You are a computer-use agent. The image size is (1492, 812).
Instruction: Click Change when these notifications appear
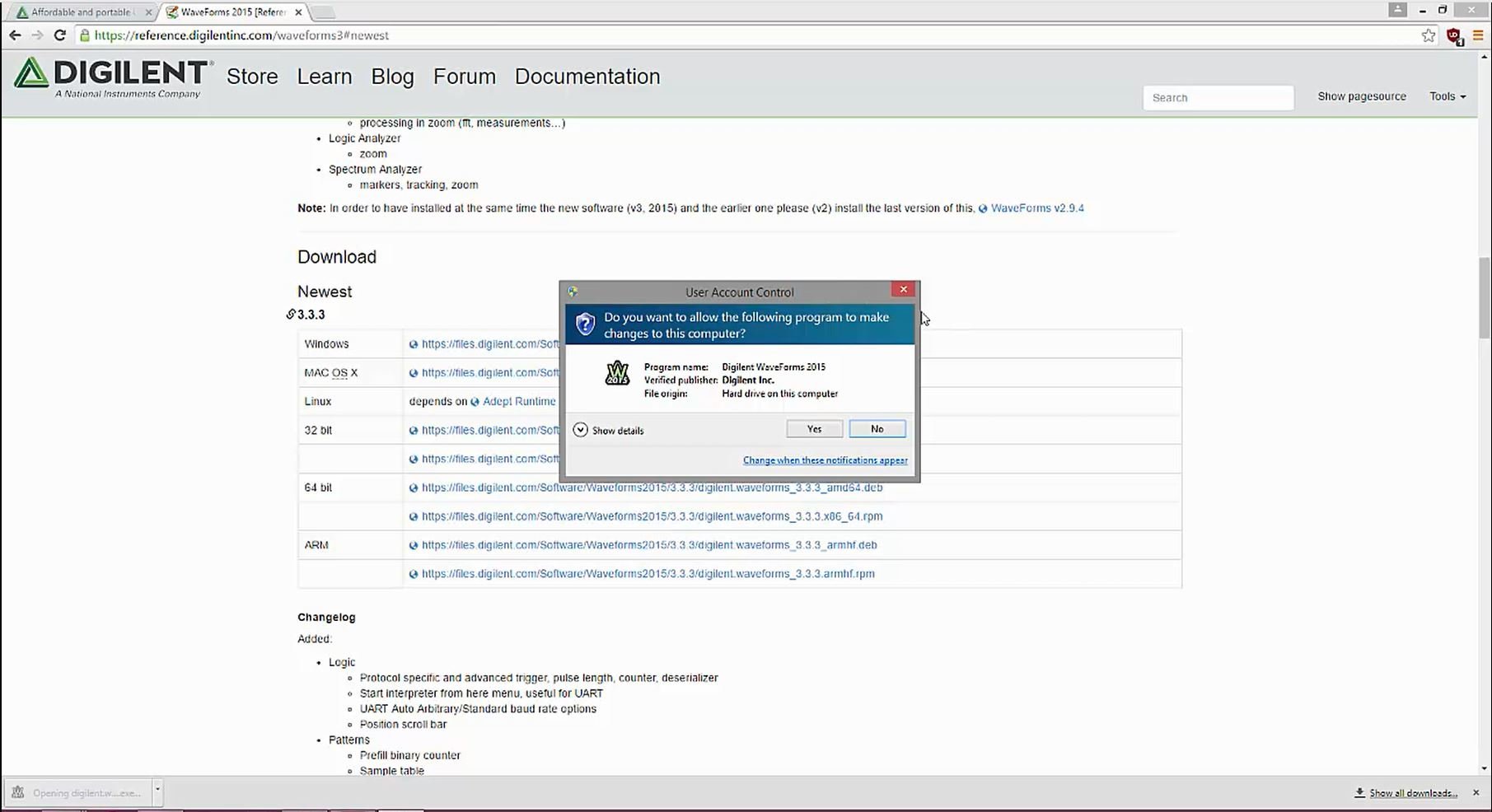pyautogui.click(x=826, y=460)
